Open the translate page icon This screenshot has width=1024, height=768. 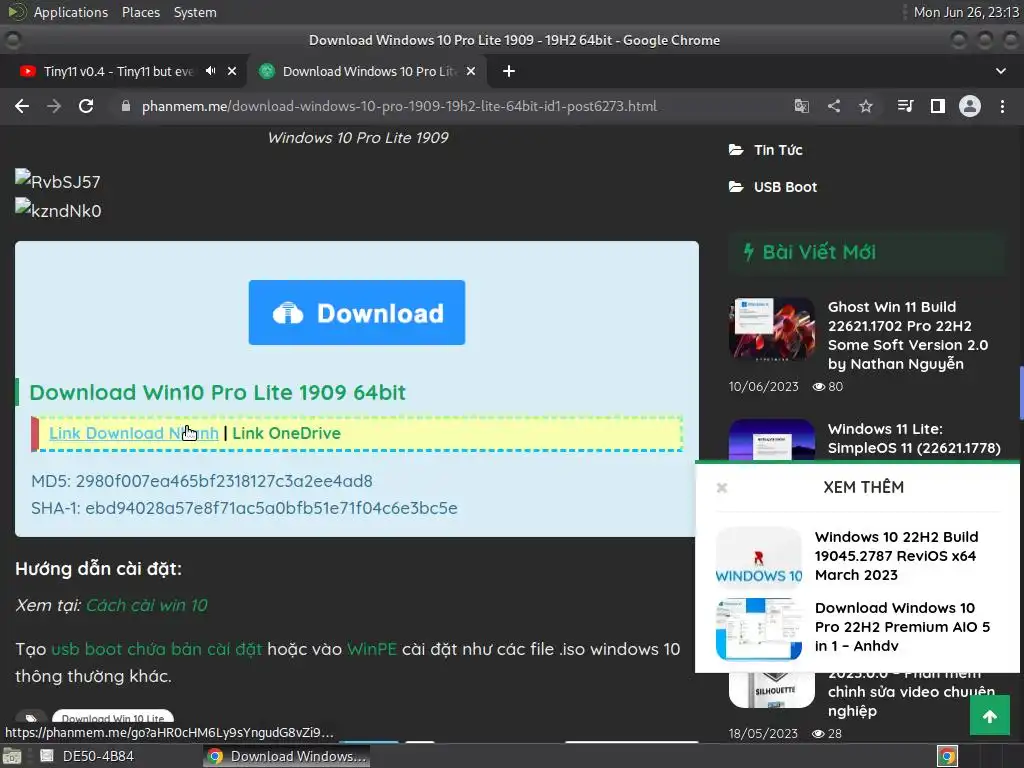tap(801, 106)
